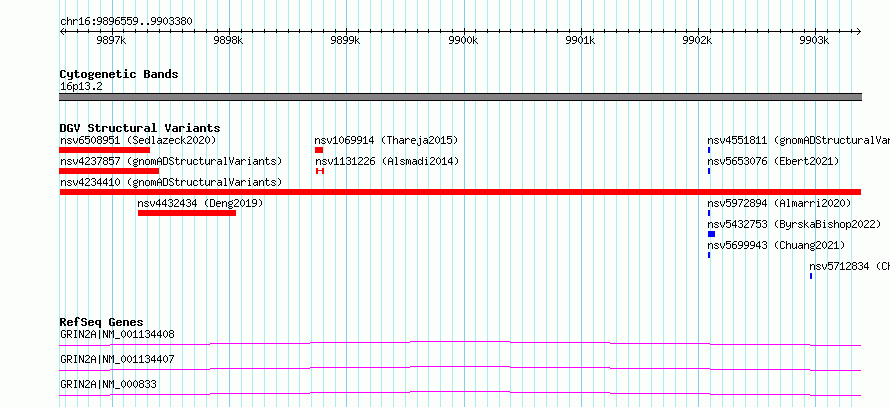Image resolution: width=890 pixels, height=407 pixels.
Task: Select the red bar under nsv4432434
Action: click(187, 213)
